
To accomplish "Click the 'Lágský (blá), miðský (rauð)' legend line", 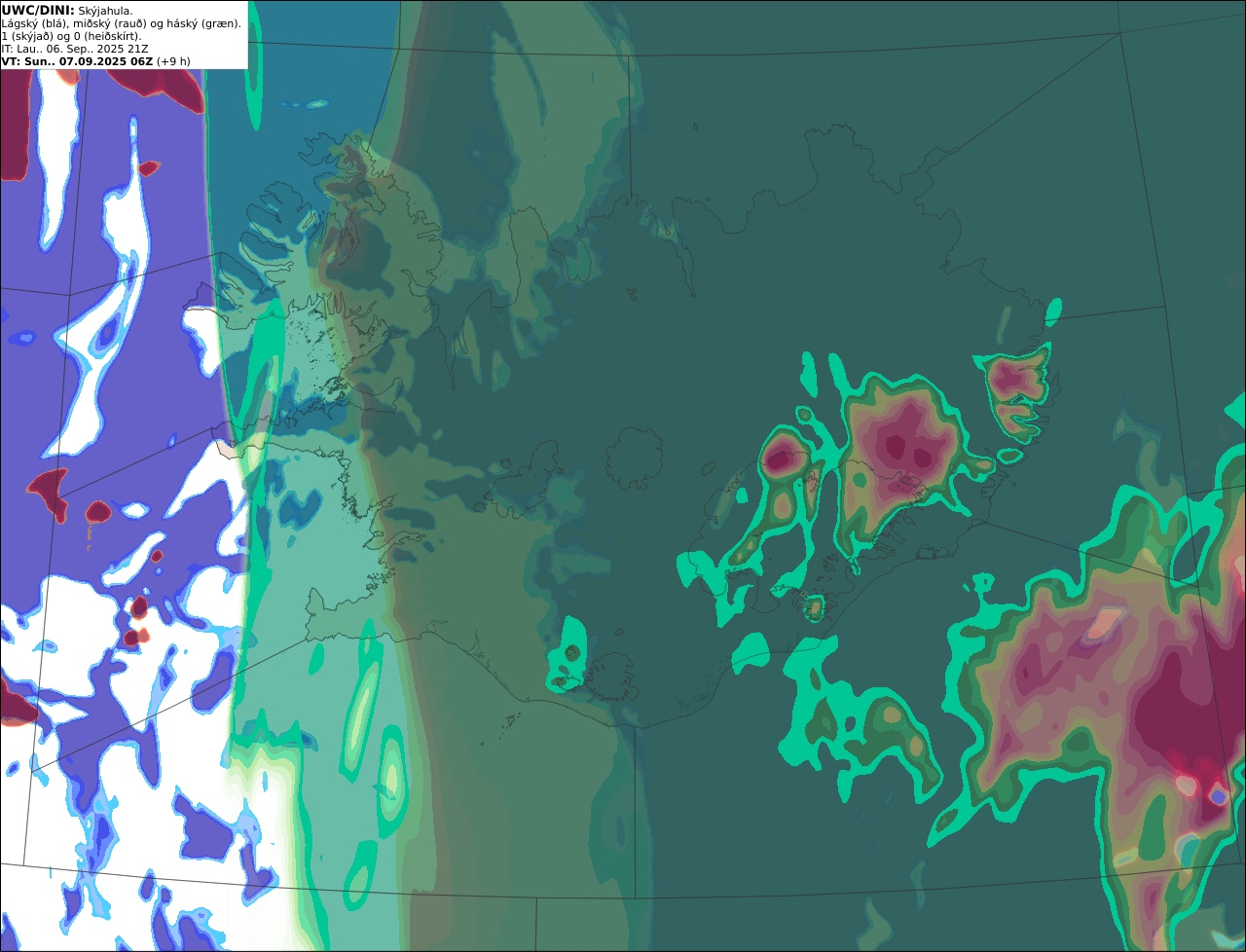I will pyautogui.click(x=122, y=23).
